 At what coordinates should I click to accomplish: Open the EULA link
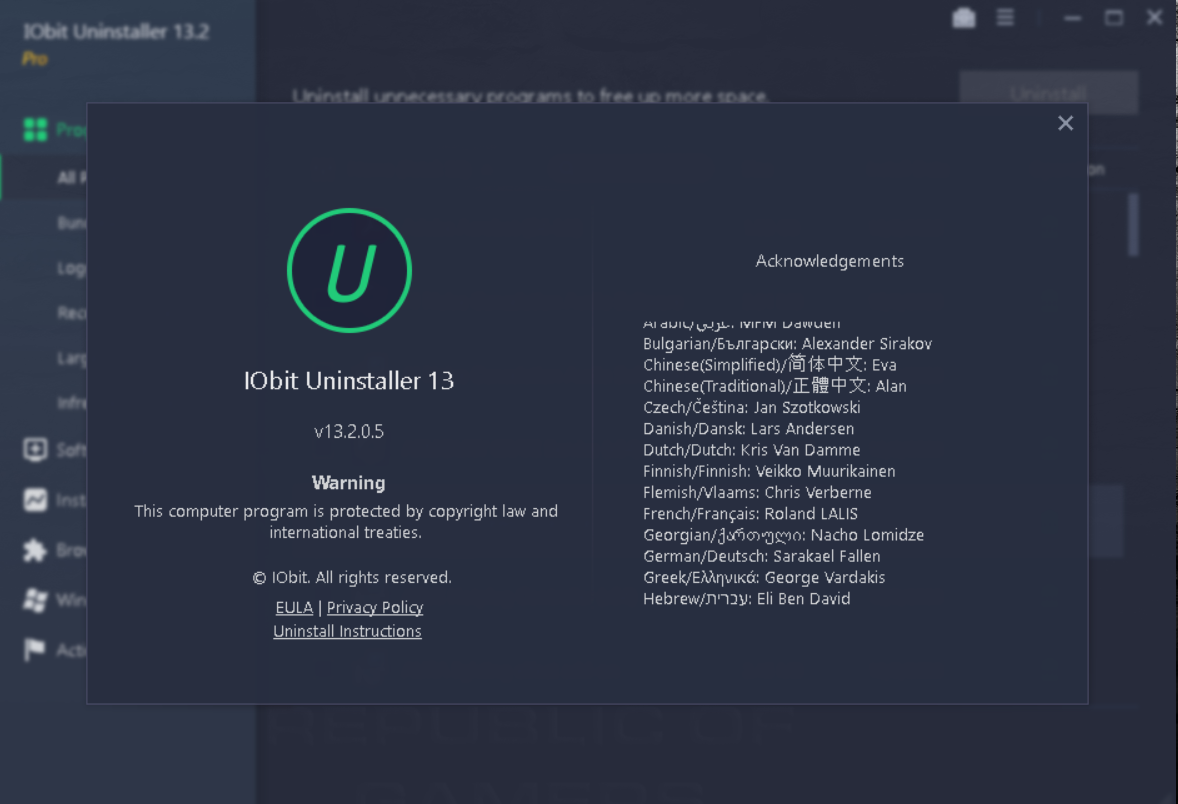(x=294, y=607)
